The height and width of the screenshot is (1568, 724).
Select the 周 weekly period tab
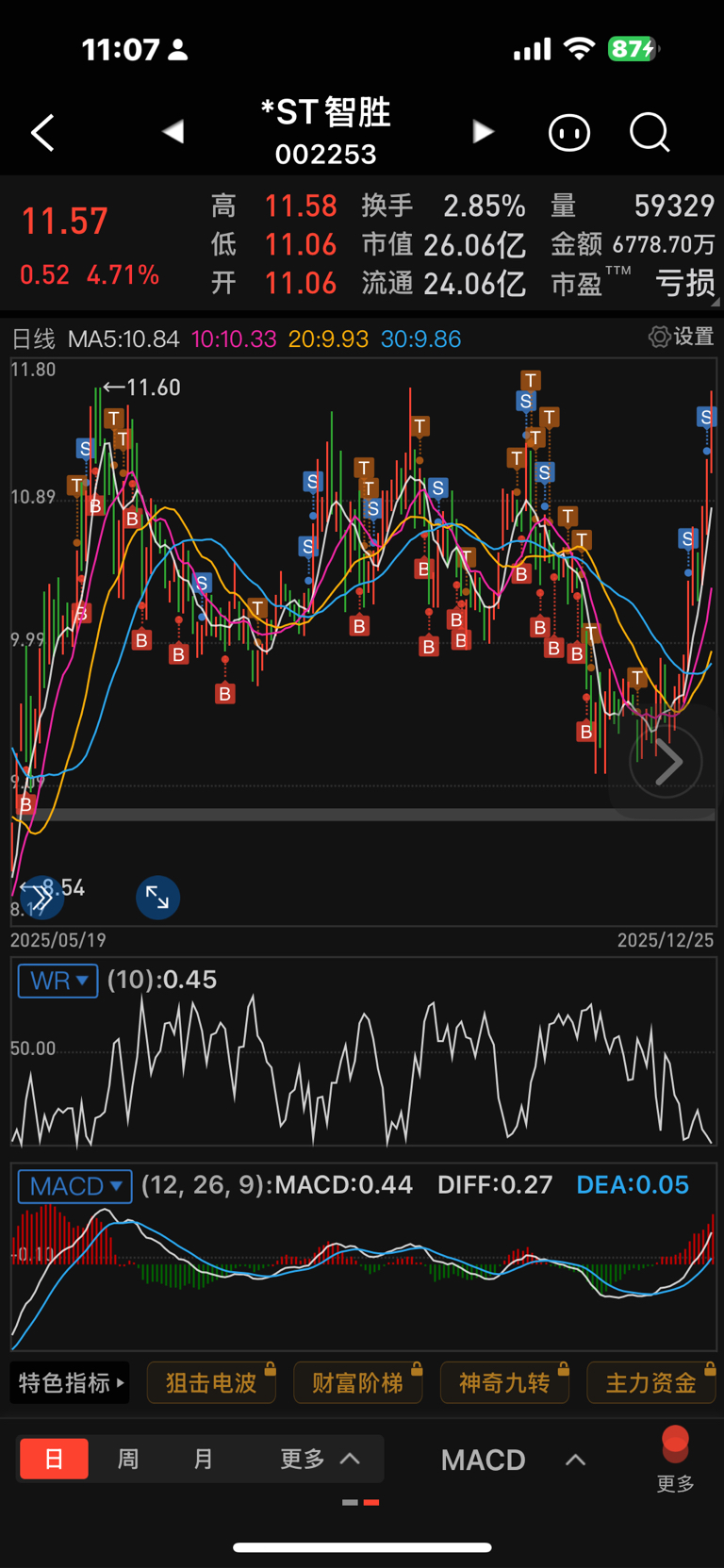point(128,1459)
